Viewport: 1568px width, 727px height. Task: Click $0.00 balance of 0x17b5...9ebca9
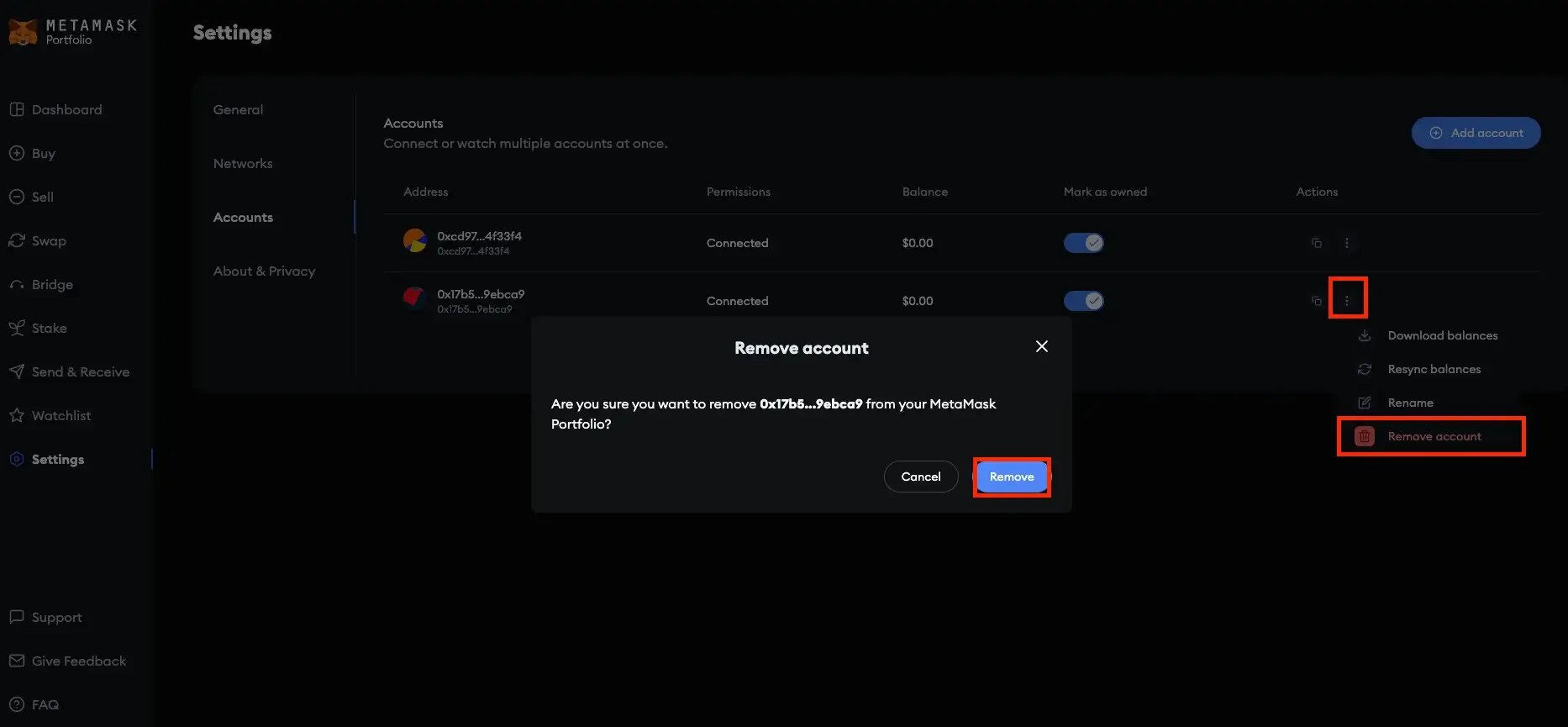click(918, 301)
